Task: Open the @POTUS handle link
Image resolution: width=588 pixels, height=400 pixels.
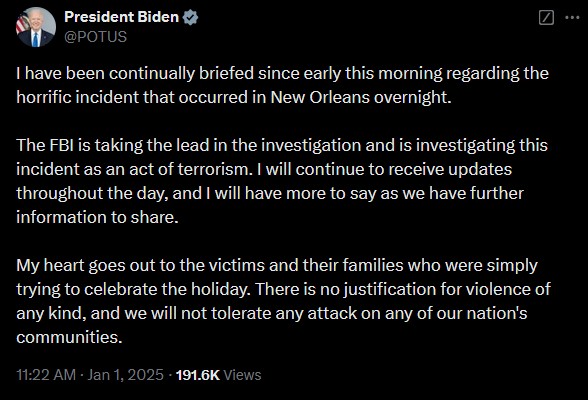Action: click(x=96, y=37)
